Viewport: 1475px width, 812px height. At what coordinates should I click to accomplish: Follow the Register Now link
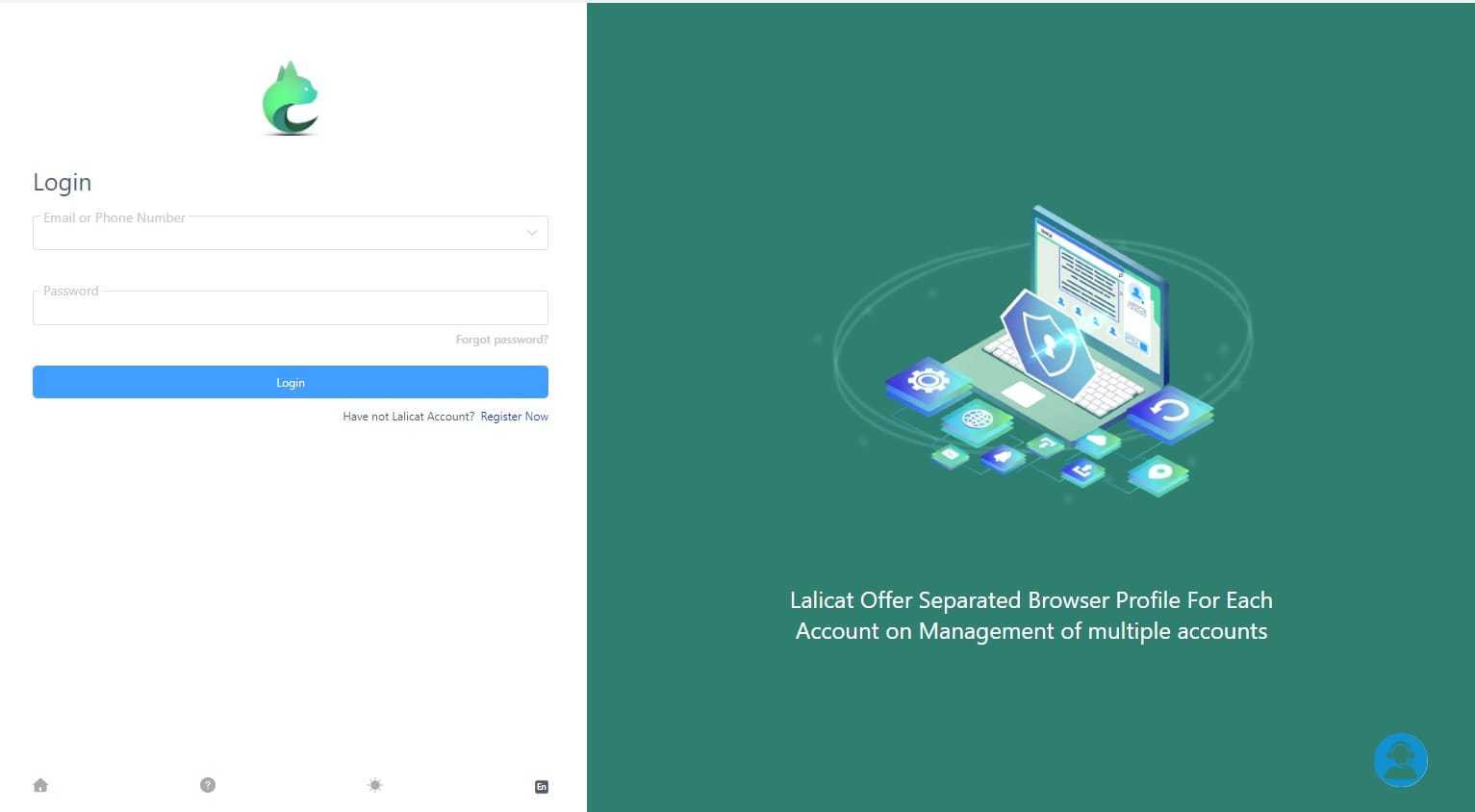coord(514,416)
